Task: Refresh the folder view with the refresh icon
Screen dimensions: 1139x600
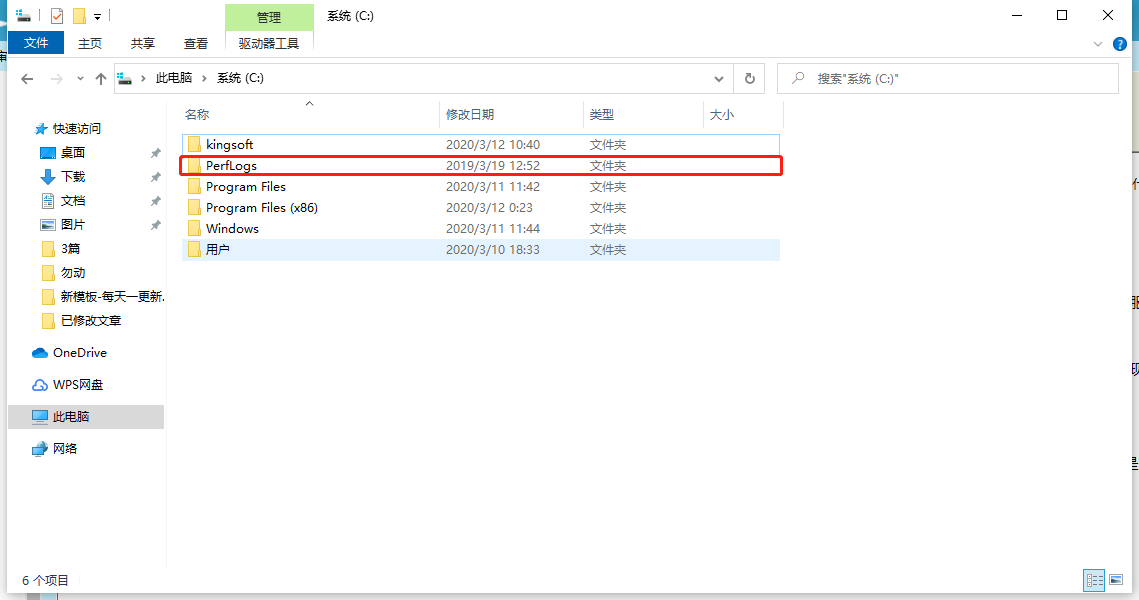Action: click(749, 78)
